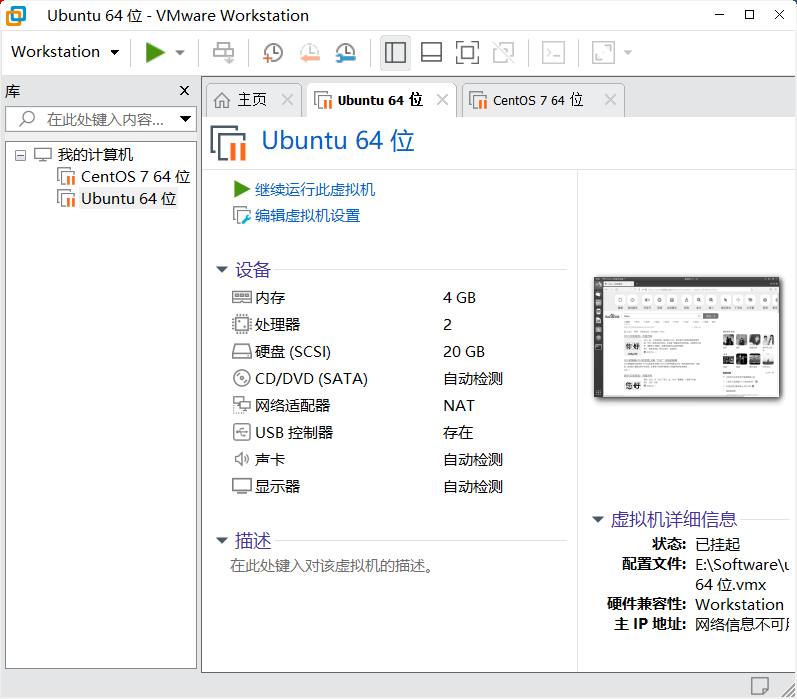The width and height of the screenshot is (797, 699).
Task: Click the Unity mode icon
Action: tap(503, 52)
